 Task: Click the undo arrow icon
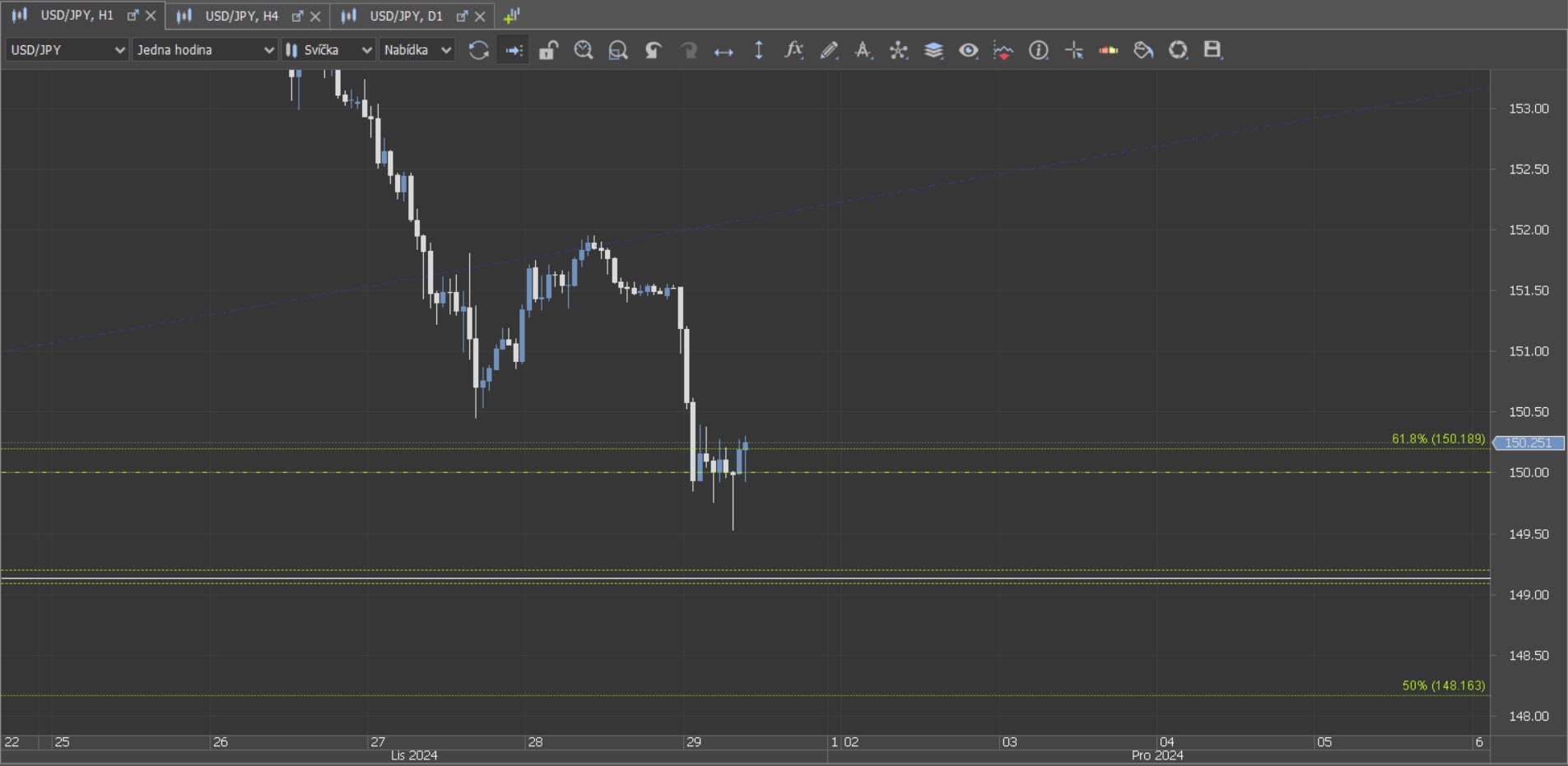point(654,50)
